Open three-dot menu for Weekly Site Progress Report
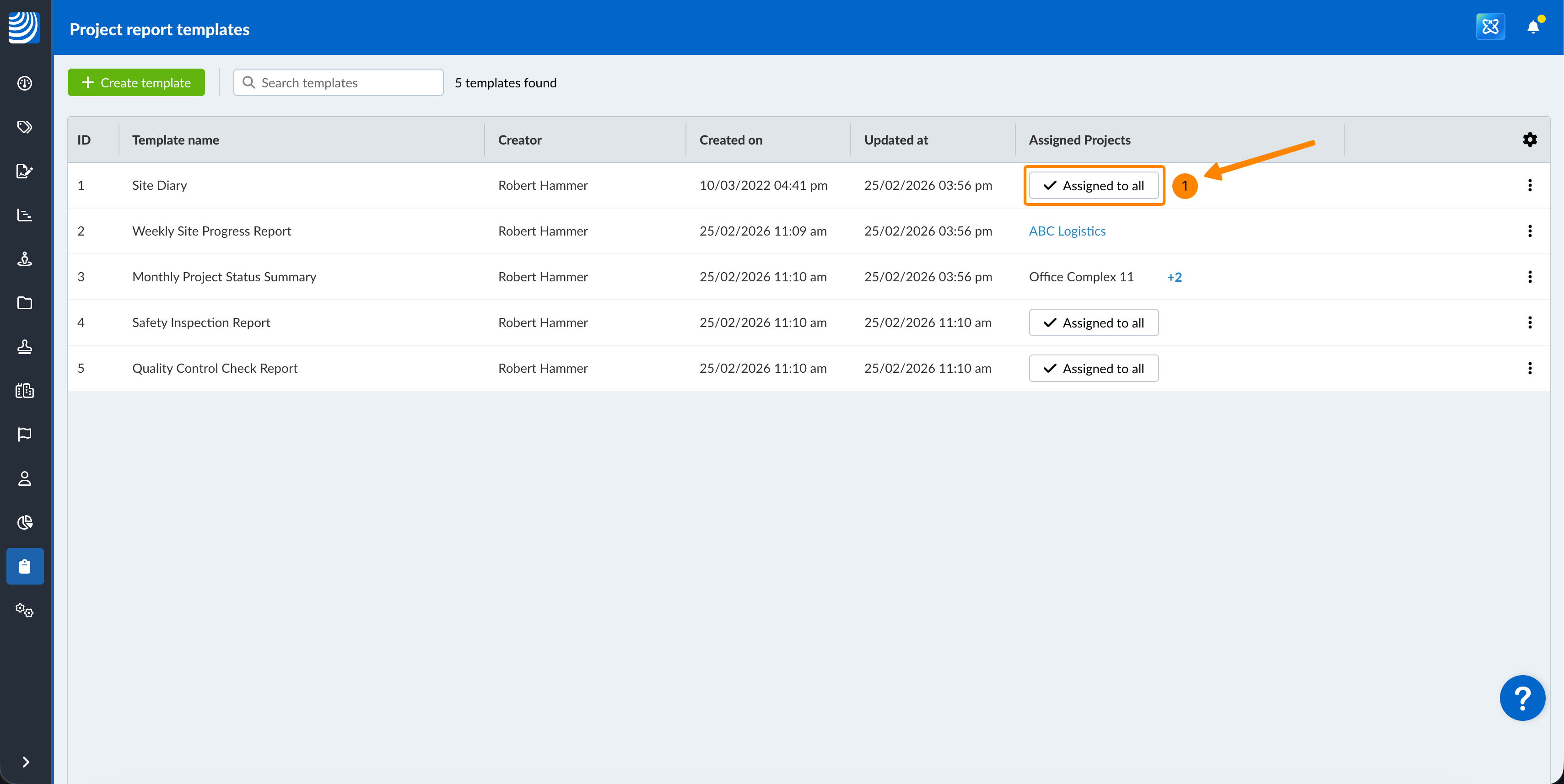The image size is (1564, 784). point(1529,231)
